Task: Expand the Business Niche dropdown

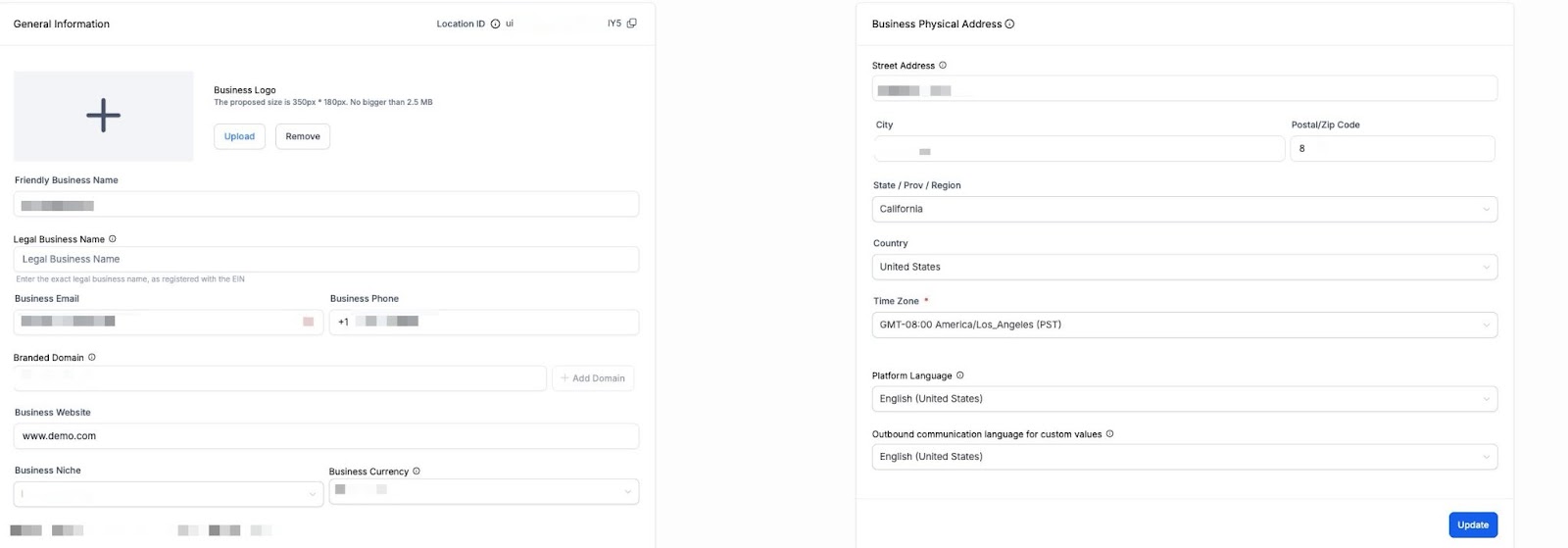Action: pyautogui.click(x=169, y=494)
